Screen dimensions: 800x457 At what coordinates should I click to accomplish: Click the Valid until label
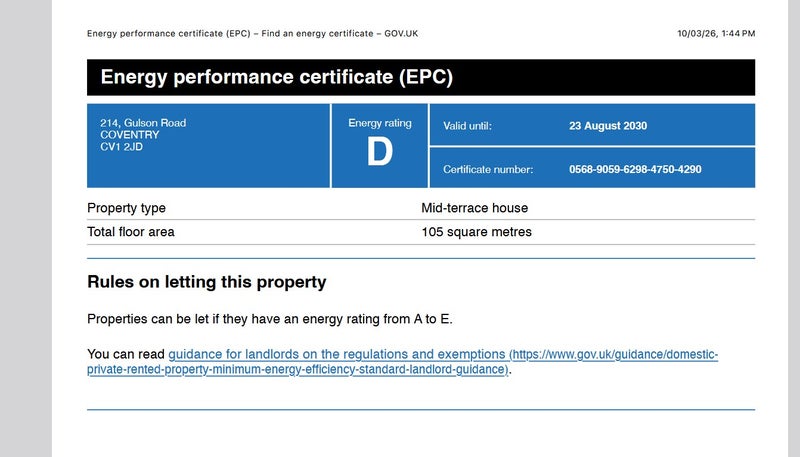(x=467, y=126)
